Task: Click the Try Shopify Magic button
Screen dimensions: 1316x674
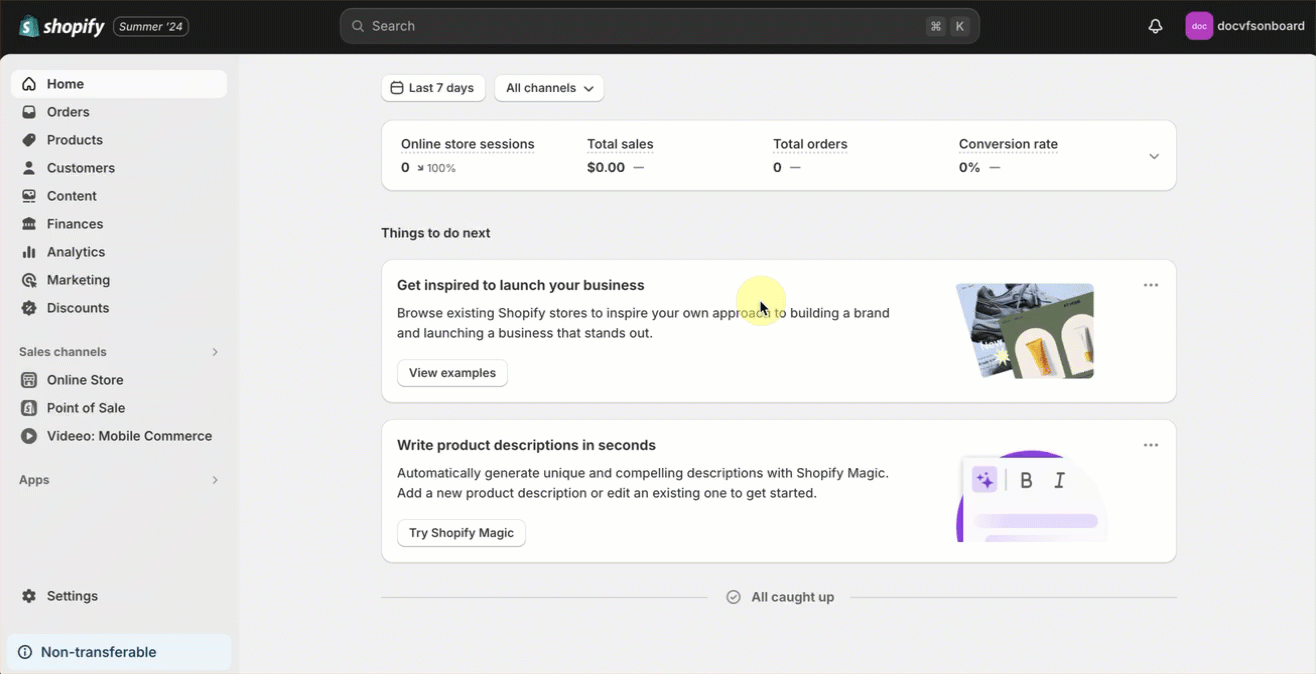Action: pos(461,533)
